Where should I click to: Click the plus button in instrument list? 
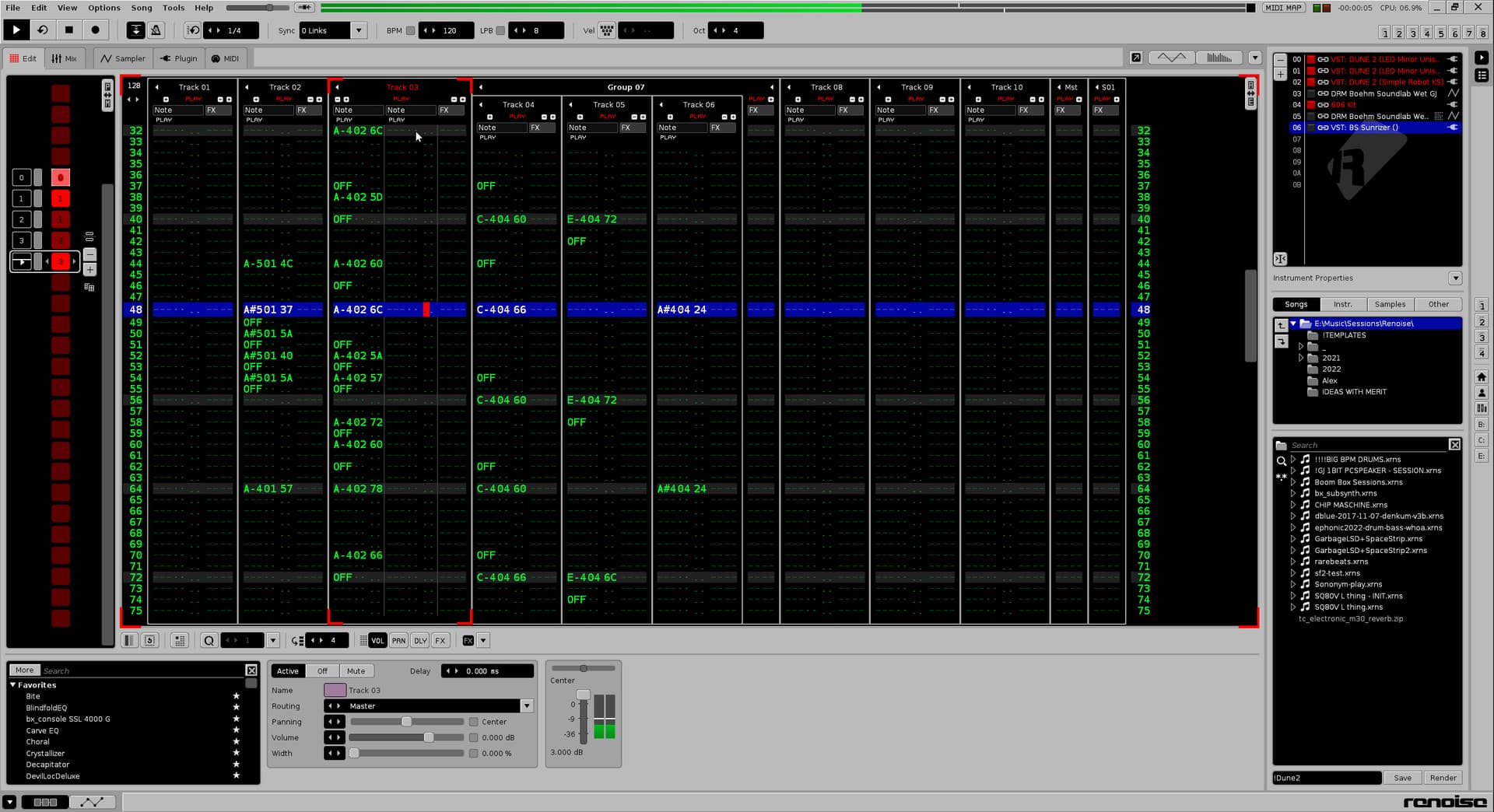1280,74
